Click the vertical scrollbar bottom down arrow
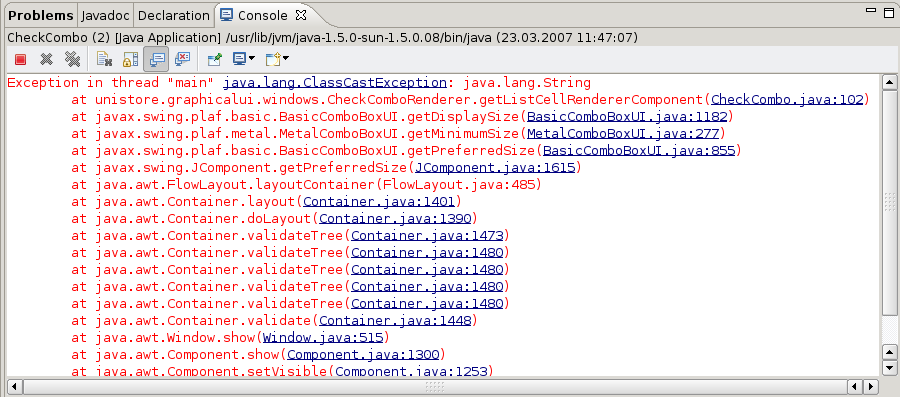 890,367
